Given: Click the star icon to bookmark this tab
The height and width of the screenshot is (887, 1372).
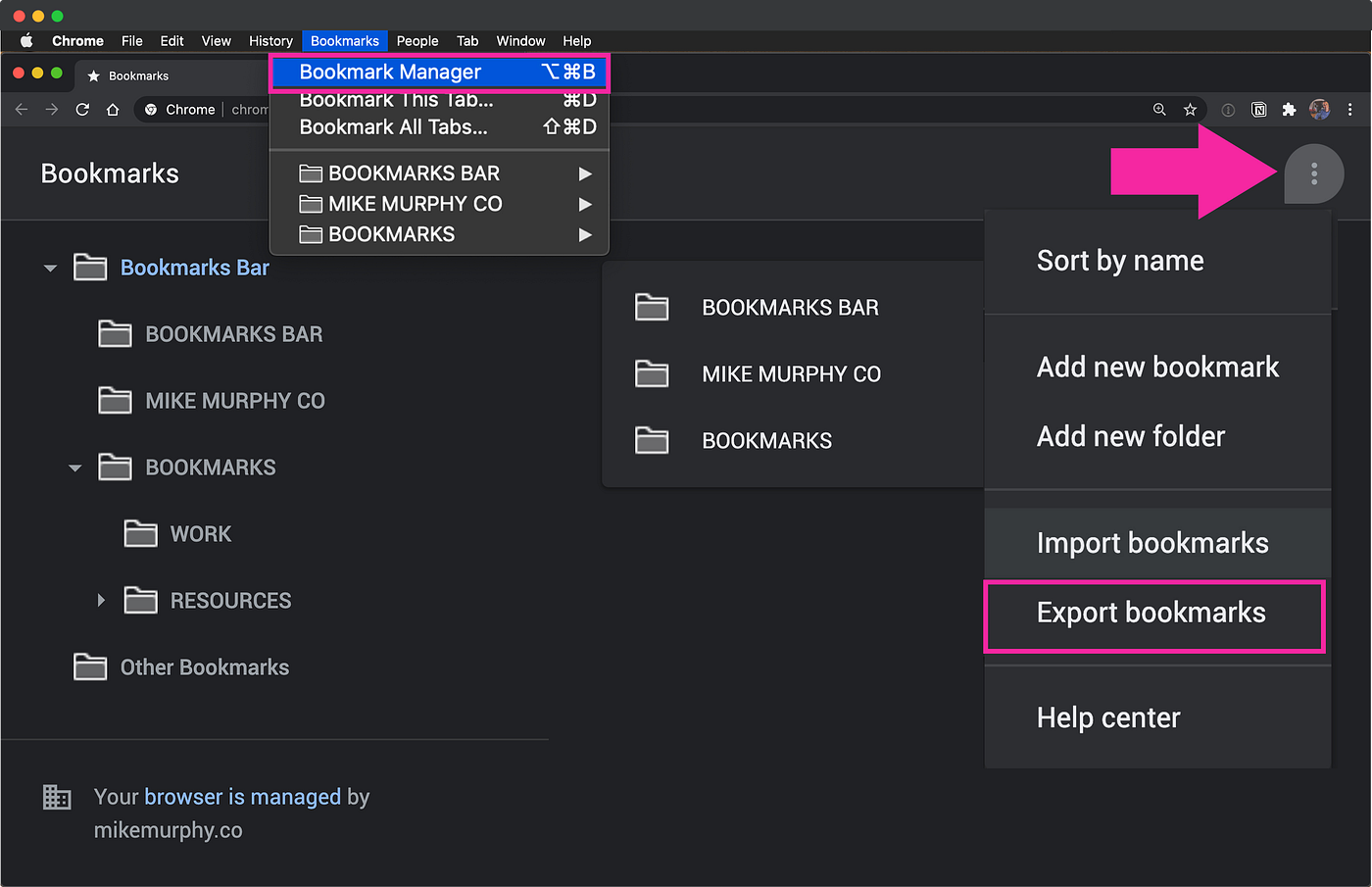Looking at the screenshot, I should tap(1190, 109).
